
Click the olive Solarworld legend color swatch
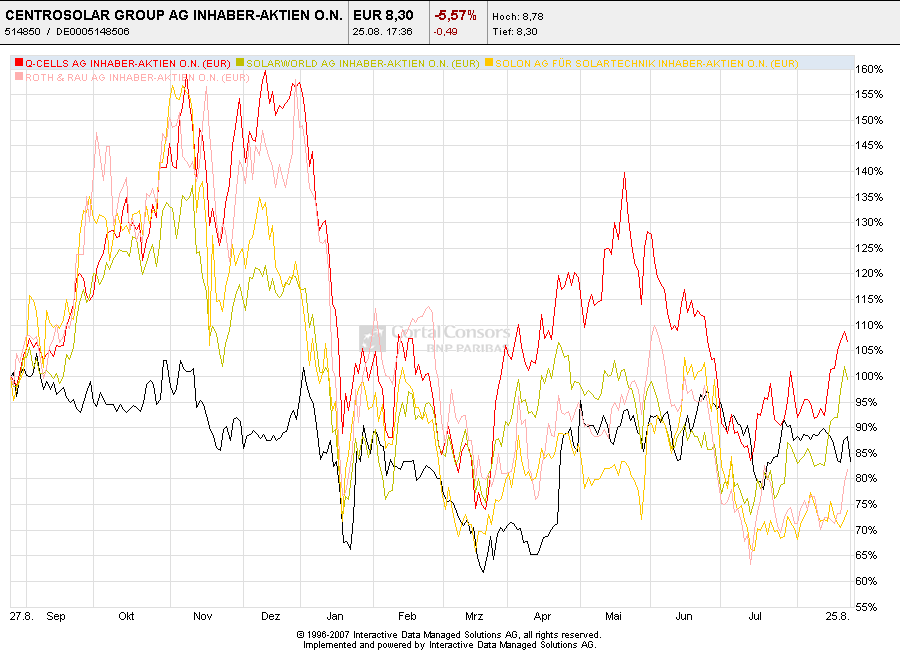[x=240, y=63]
